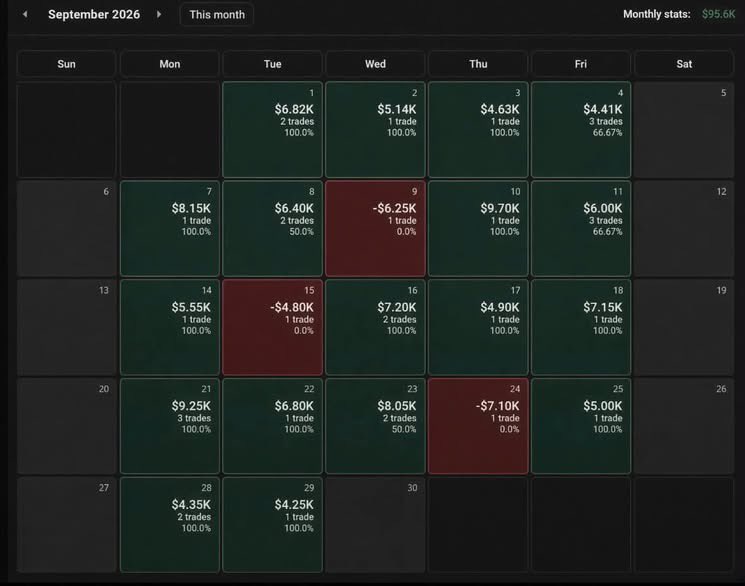Open red loss day 9 with -$6.25K
This screenshot has width=745, height=586.
[x=375, y=229]
